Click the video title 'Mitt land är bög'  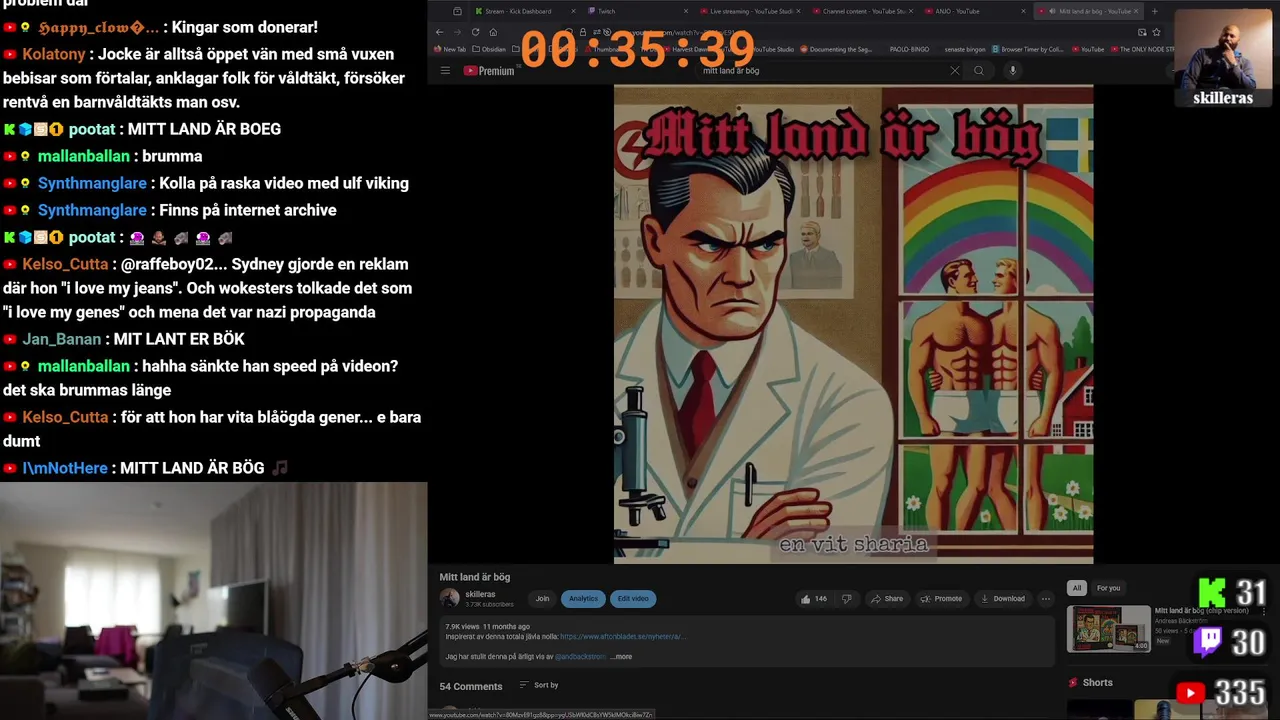[x=475, y=577]
